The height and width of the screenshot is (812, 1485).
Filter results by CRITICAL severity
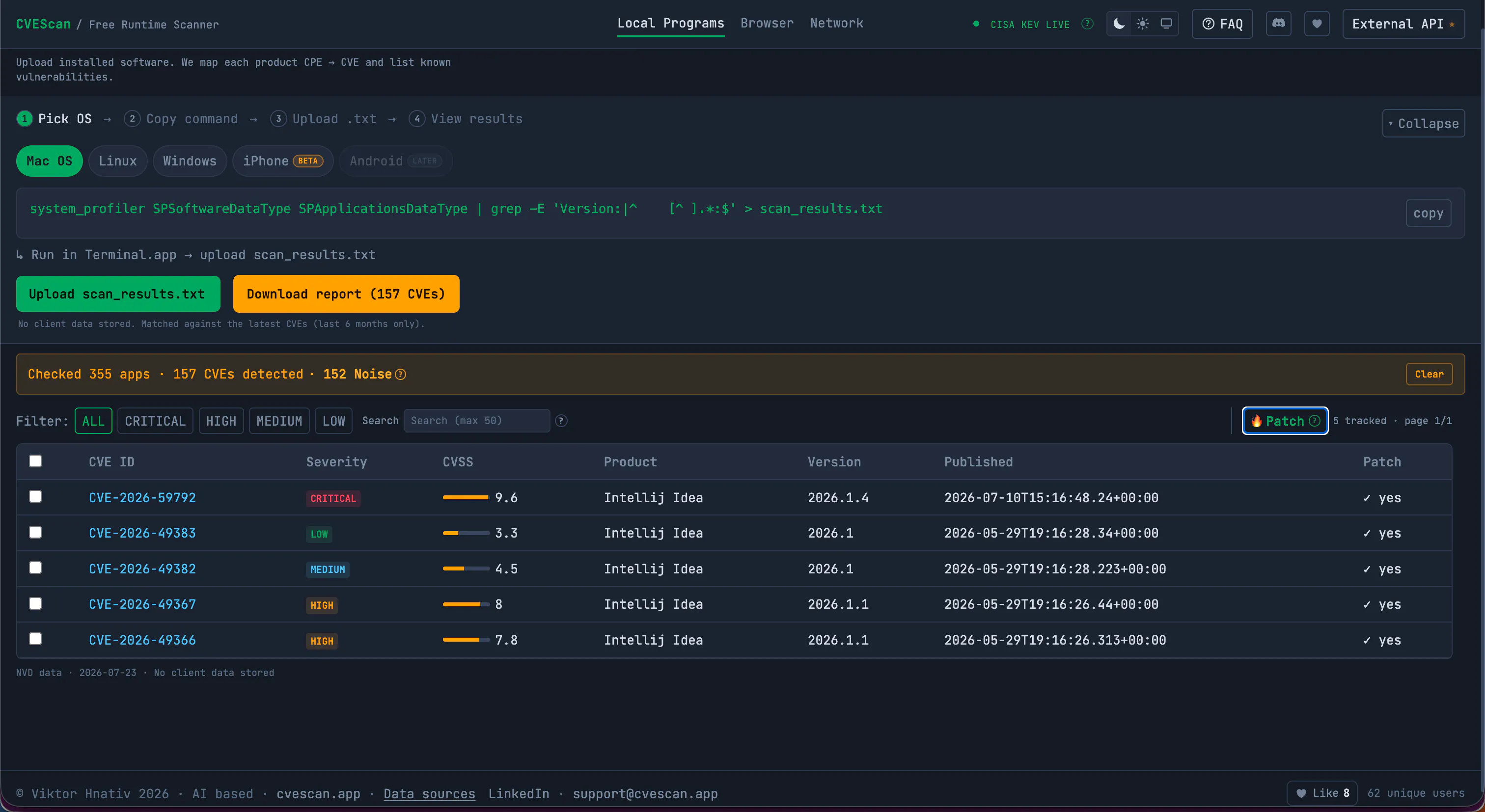click(x=155, y=421)
